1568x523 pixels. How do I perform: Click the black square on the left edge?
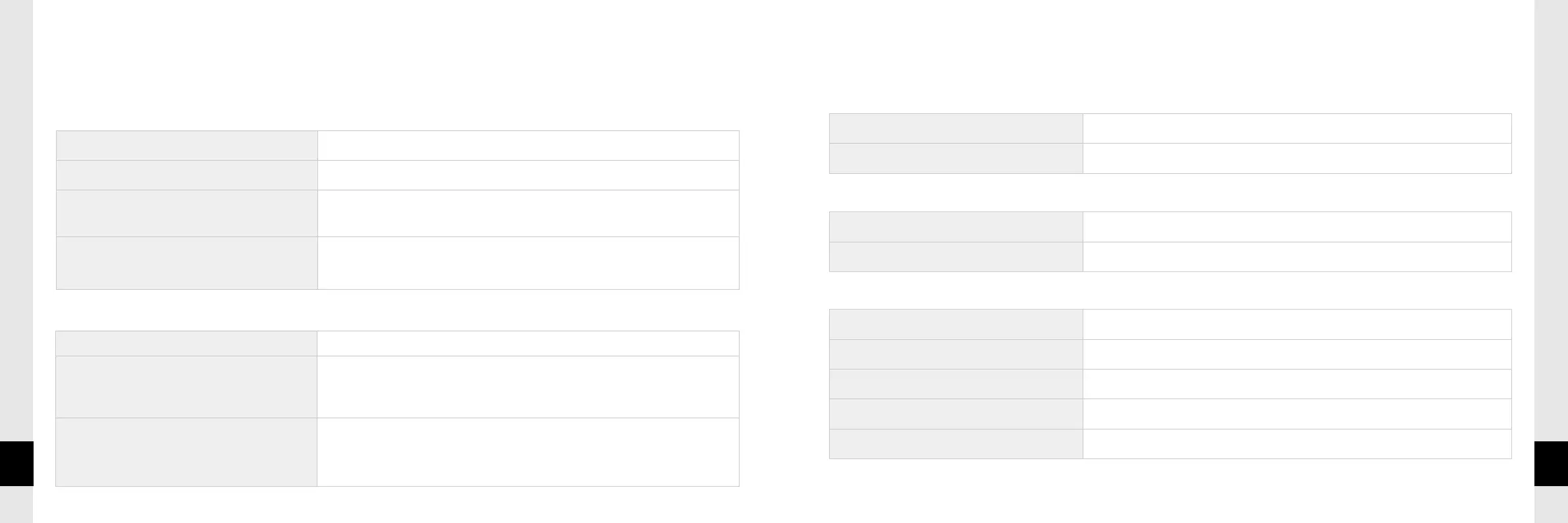[16, 464]
